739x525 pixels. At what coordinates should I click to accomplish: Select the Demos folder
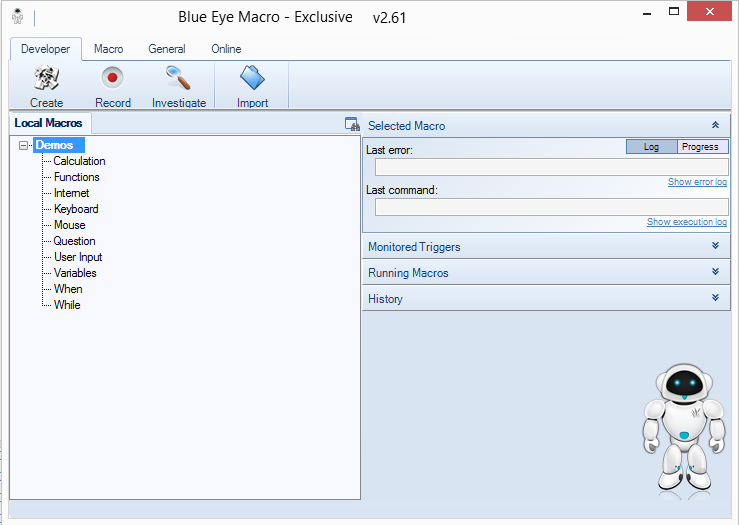pyautogui.click(x=58, y=145)
